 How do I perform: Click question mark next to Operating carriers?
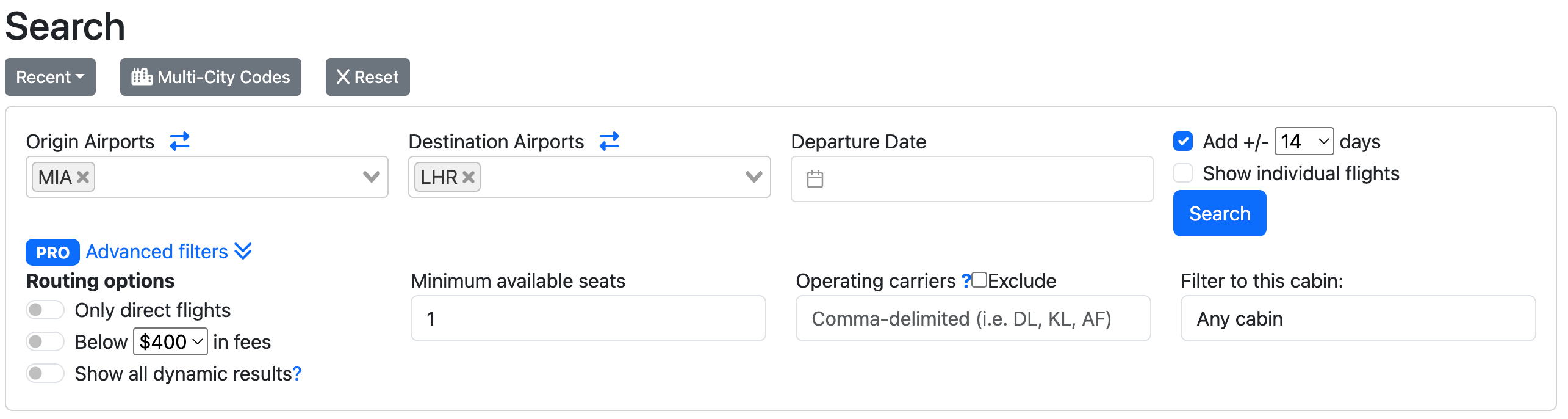tap(966, 281)
